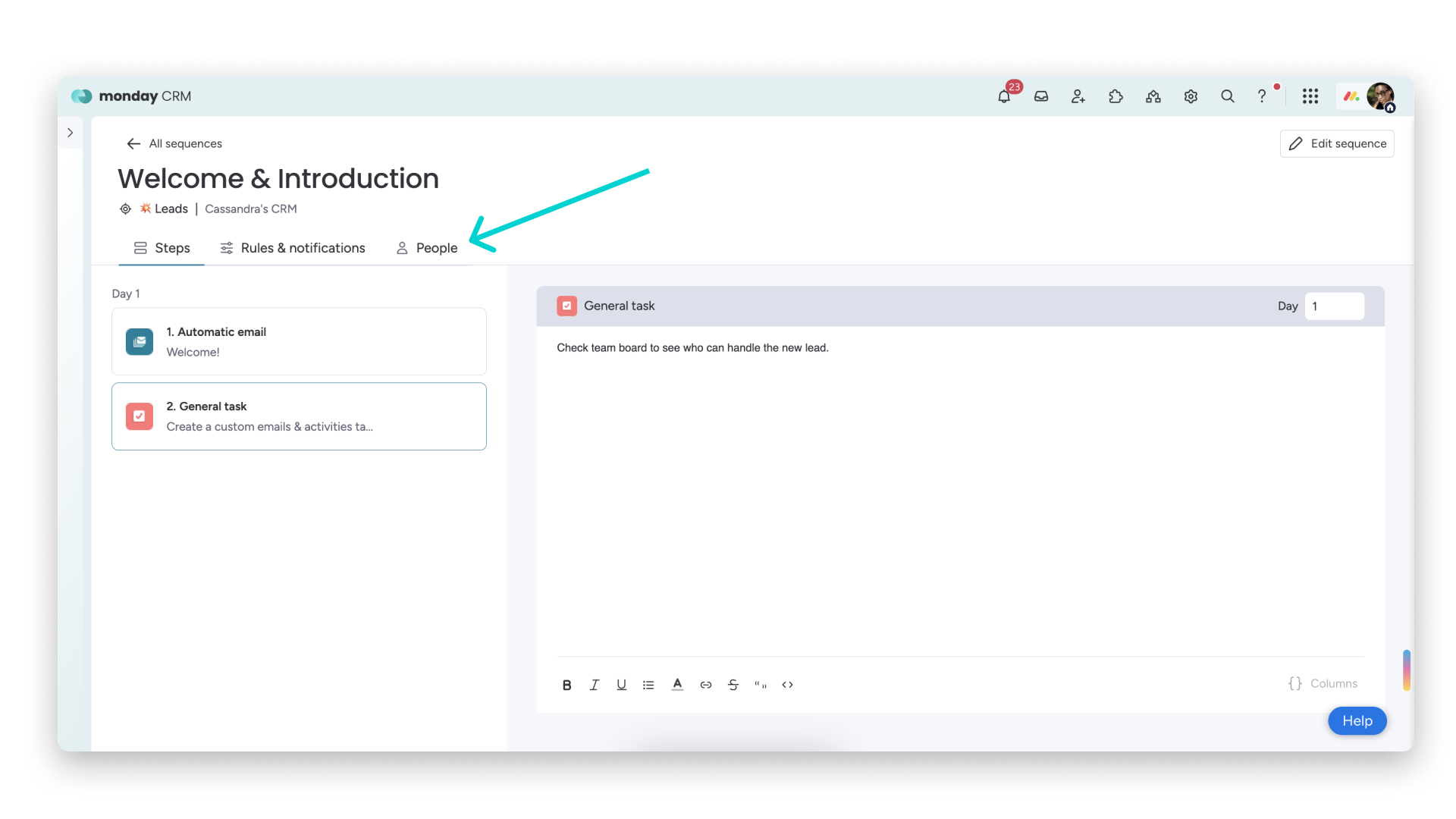Click the Welcome & Introduction title
This screenshot has height=819, width=1456.
[278, 178]
